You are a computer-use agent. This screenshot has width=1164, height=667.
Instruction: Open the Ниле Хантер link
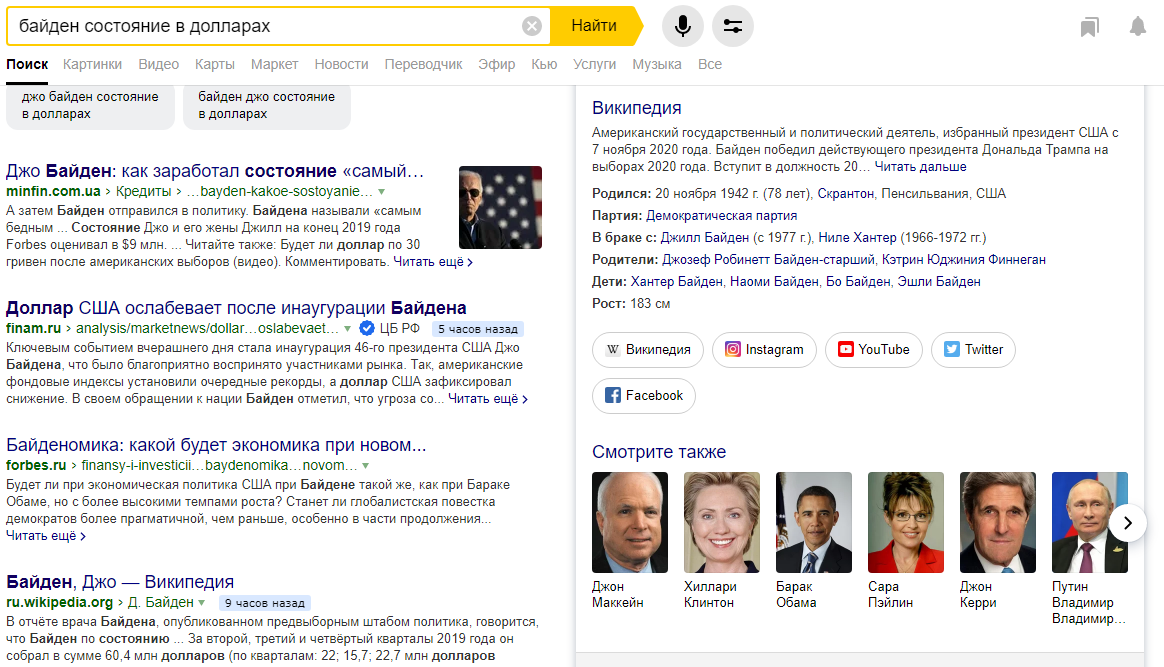(857, 237)
